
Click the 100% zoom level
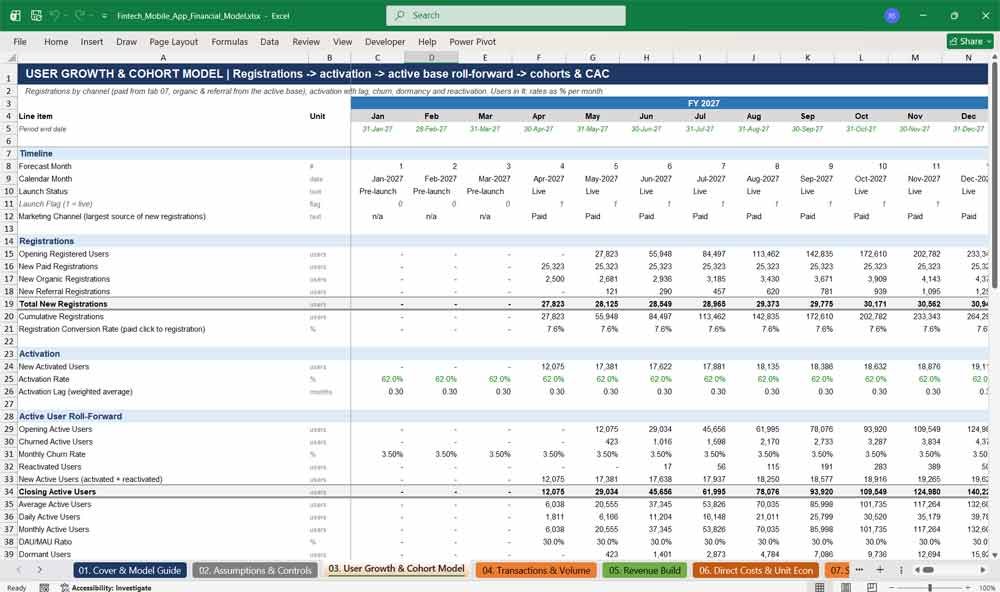(986, 588)
